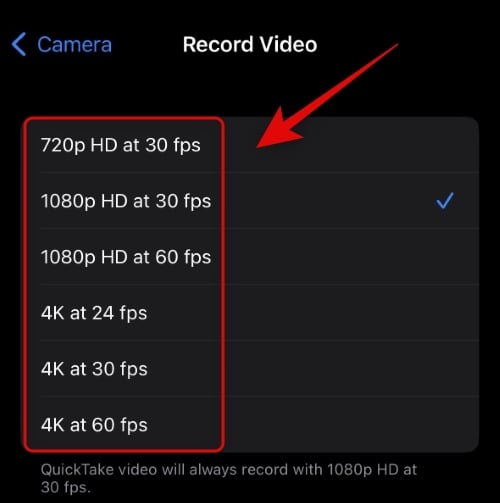Pick the 4K at 24 fps option
The image size is (500, 503).
click(x=252, y=313)
